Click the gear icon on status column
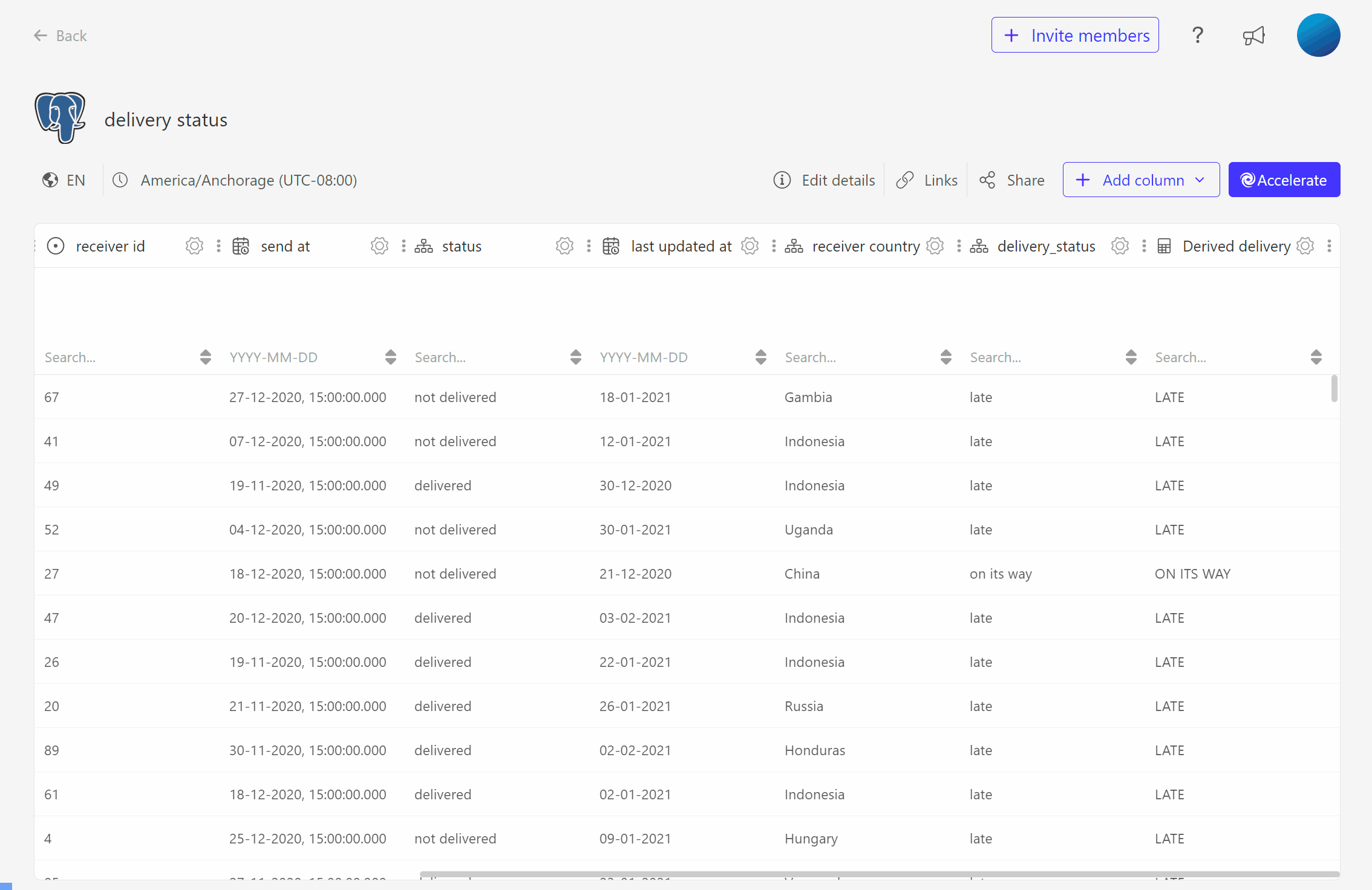Screen dimensions: 1372x890 pos(564,246)
